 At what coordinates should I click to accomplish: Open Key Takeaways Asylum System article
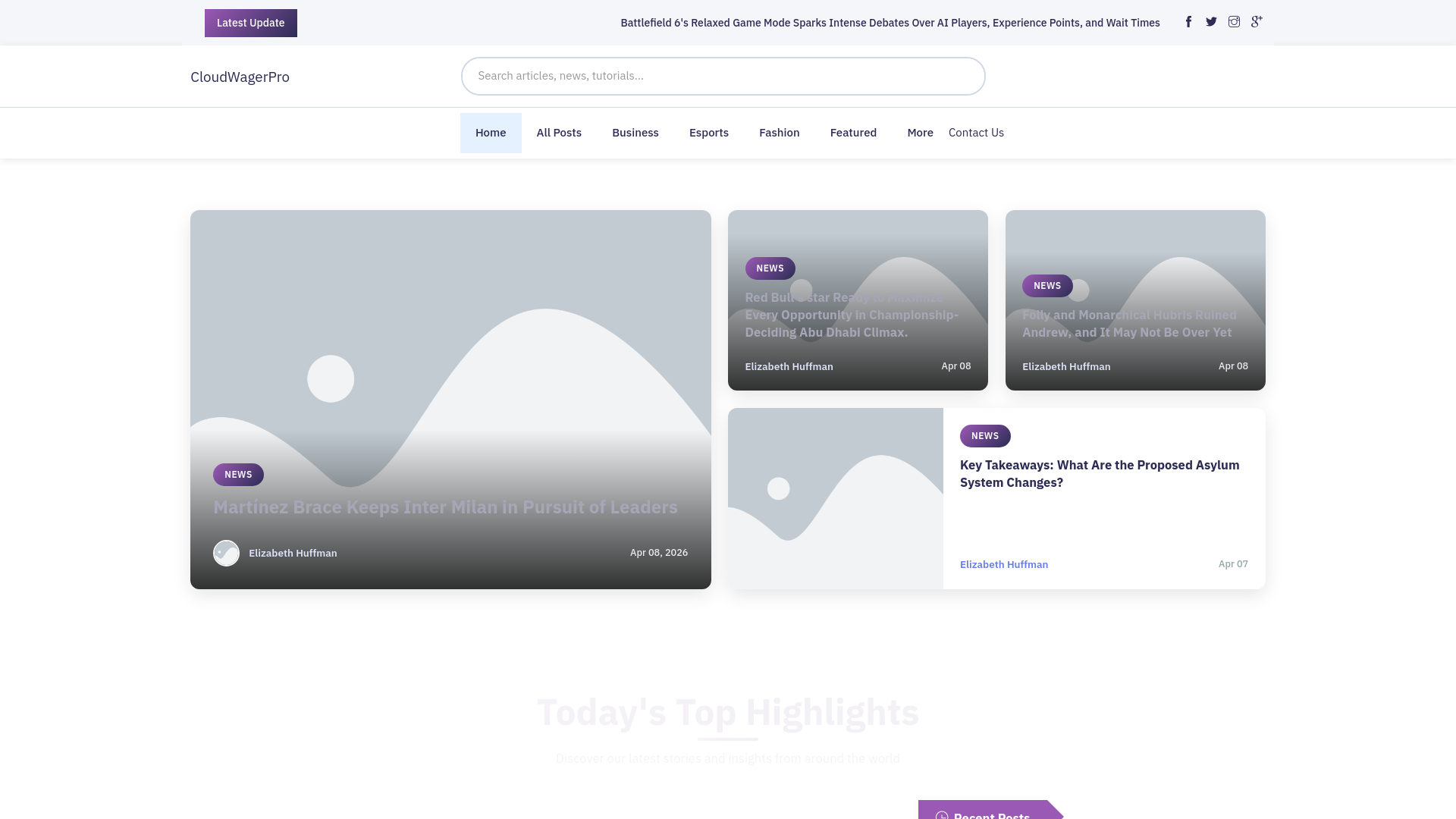coord(1100,474)
